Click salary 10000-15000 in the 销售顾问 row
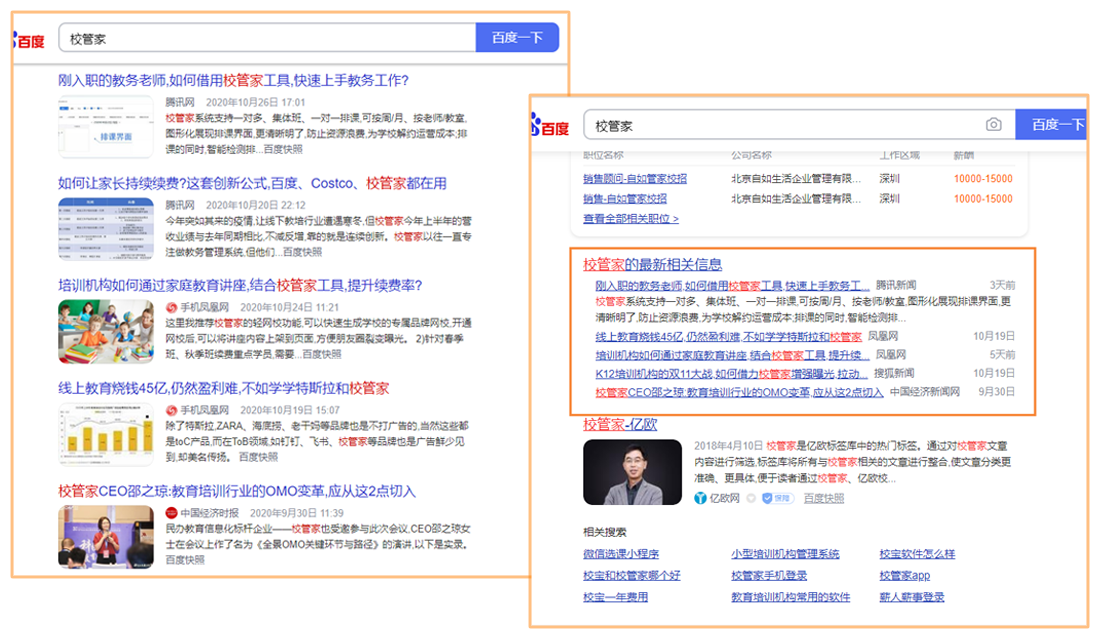 coord(983,179)
